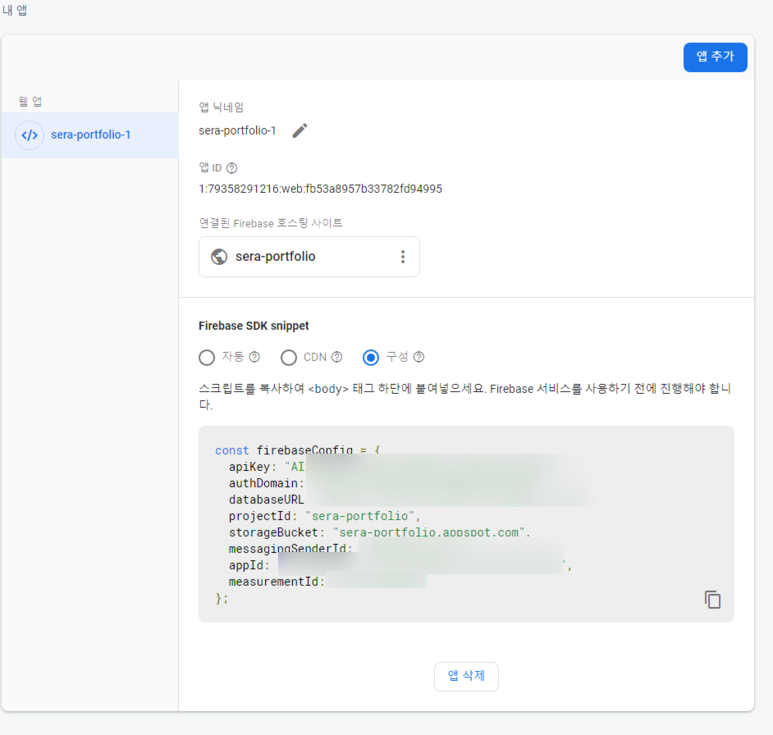
Task: Open help icon beside 자동
Action: [254, 357]
